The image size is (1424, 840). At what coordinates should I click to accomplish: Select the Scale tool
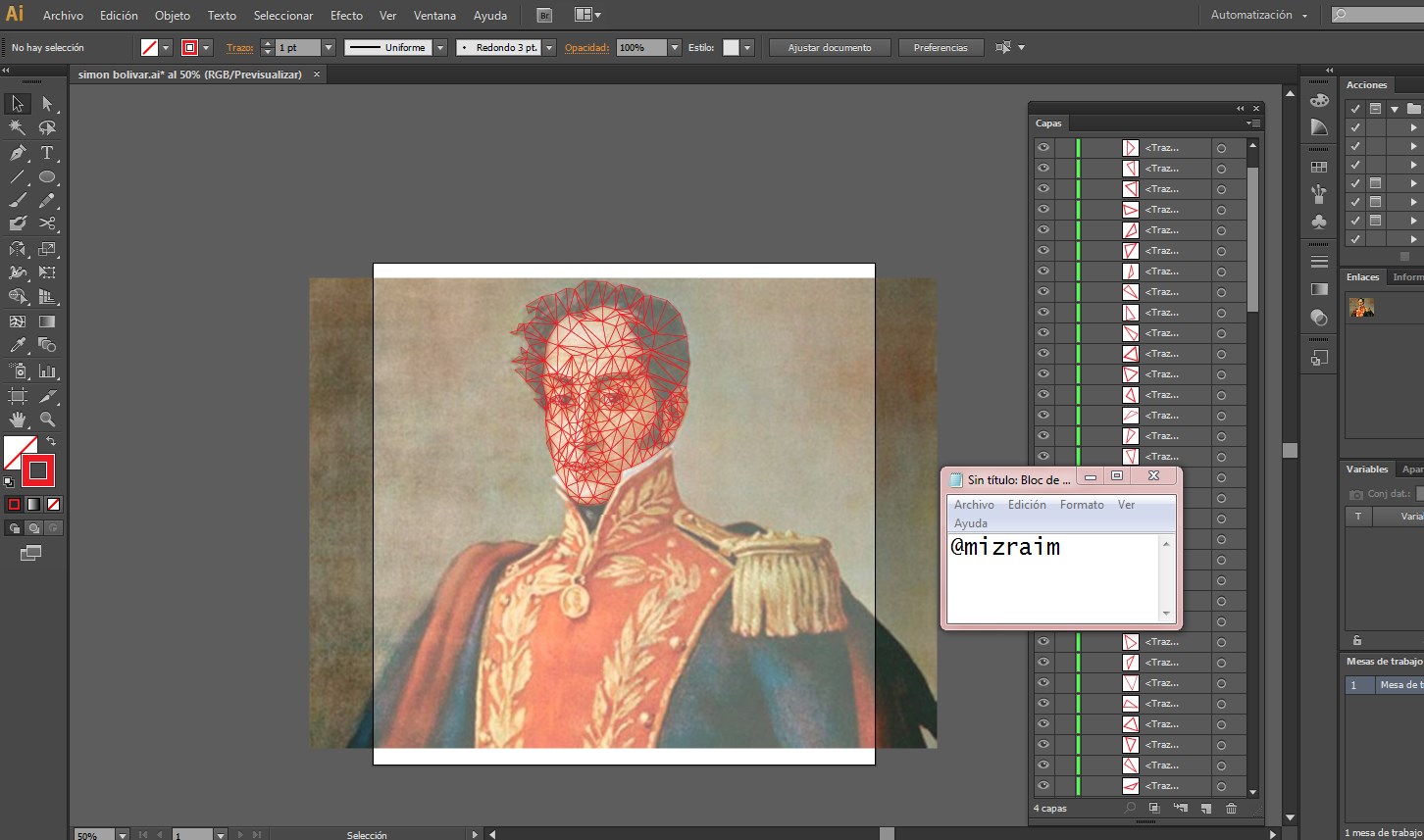click(47, 249)
